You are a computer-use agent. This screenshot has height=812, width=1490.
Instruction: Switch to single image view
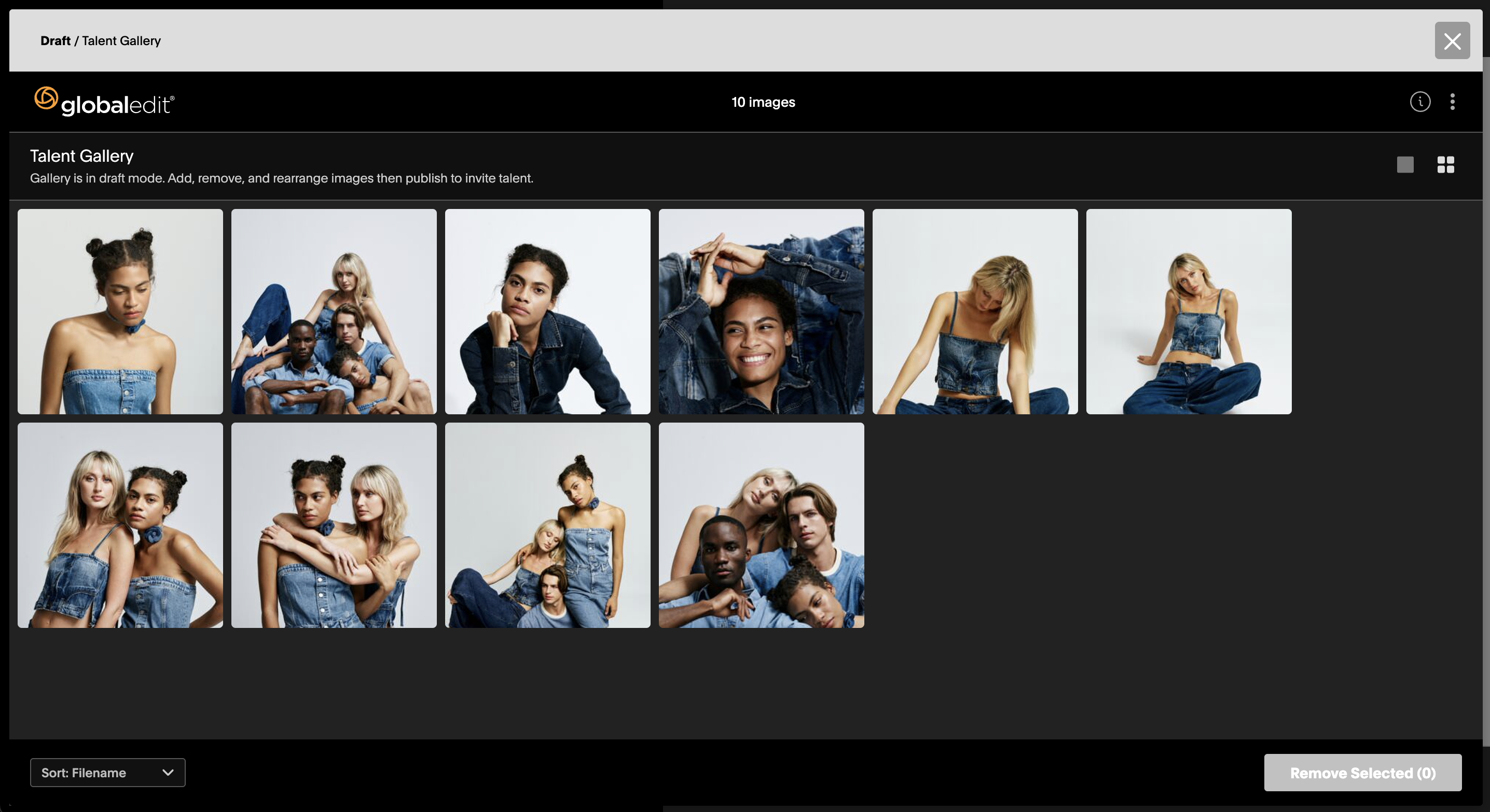[1405, 165]
